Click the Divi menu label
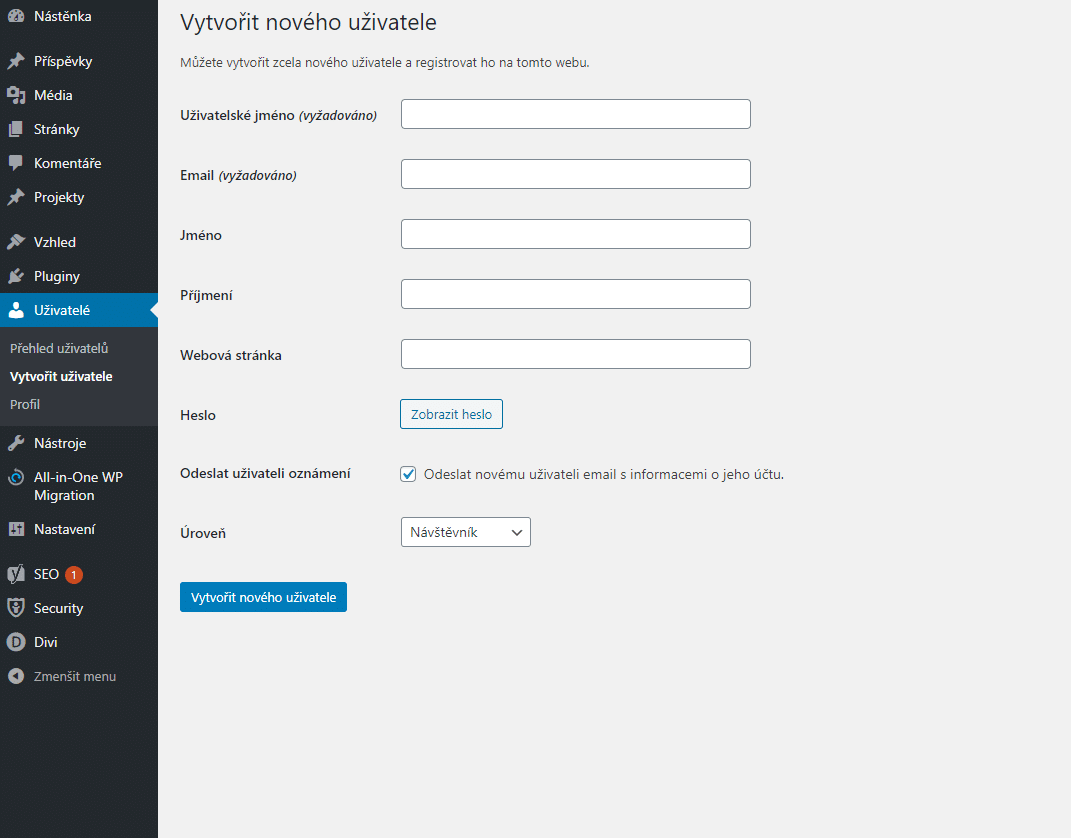Screen dimensions: 1071x838 tap(46, 643)
